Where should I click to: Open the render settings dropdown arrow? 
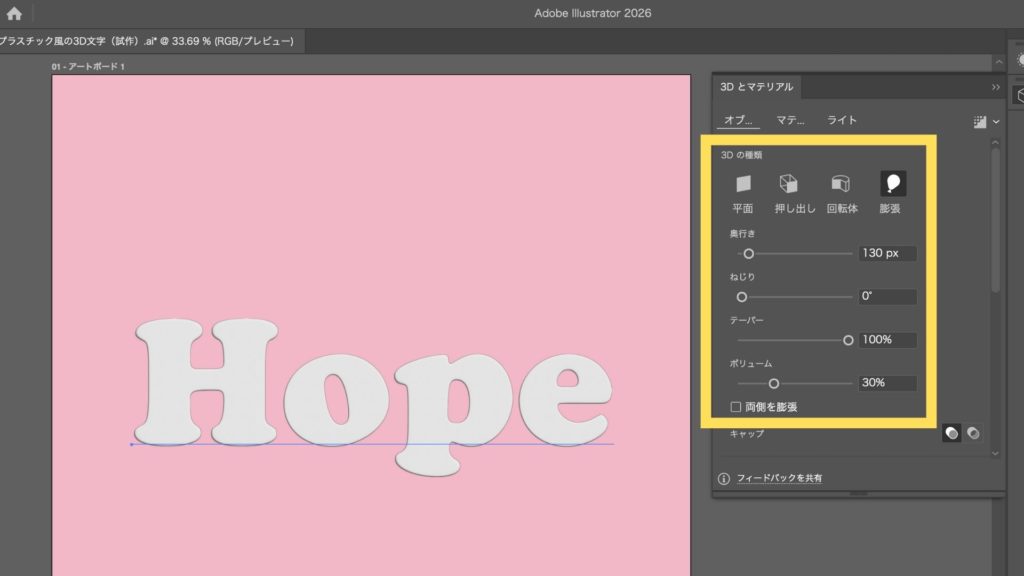[x=995, y=122]
